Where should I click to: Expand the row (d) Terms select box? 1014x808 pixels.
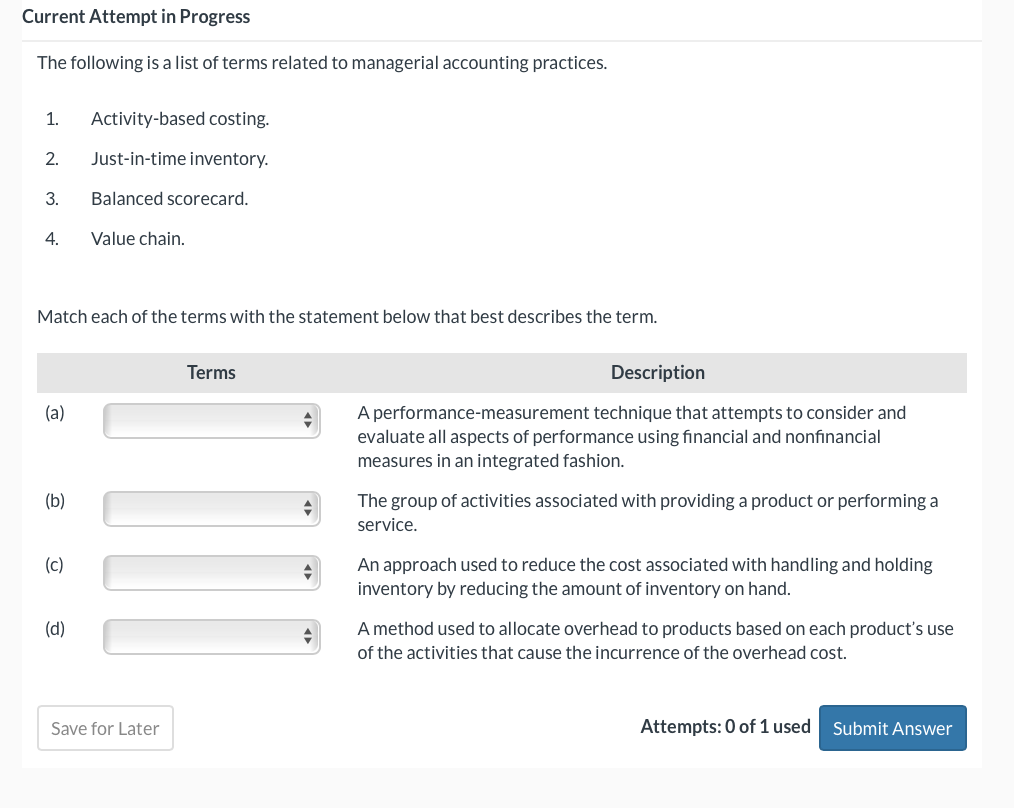click(x=211, y=637)
